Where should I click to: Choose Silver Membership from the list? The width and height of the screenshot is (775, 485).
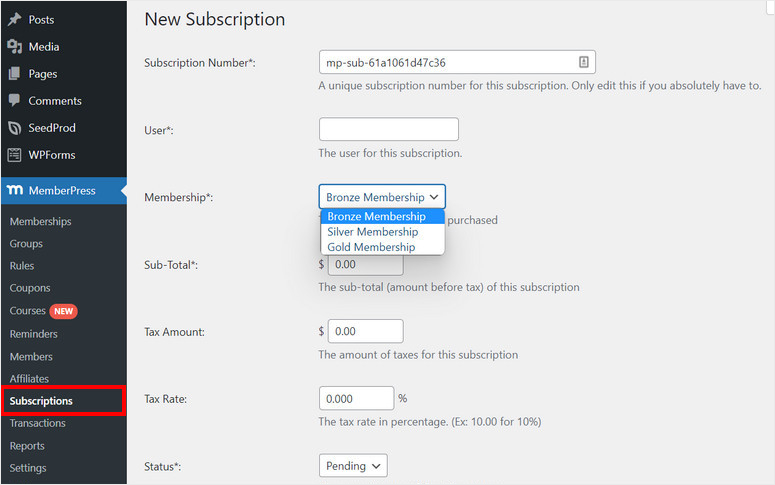tap(372, 232)
